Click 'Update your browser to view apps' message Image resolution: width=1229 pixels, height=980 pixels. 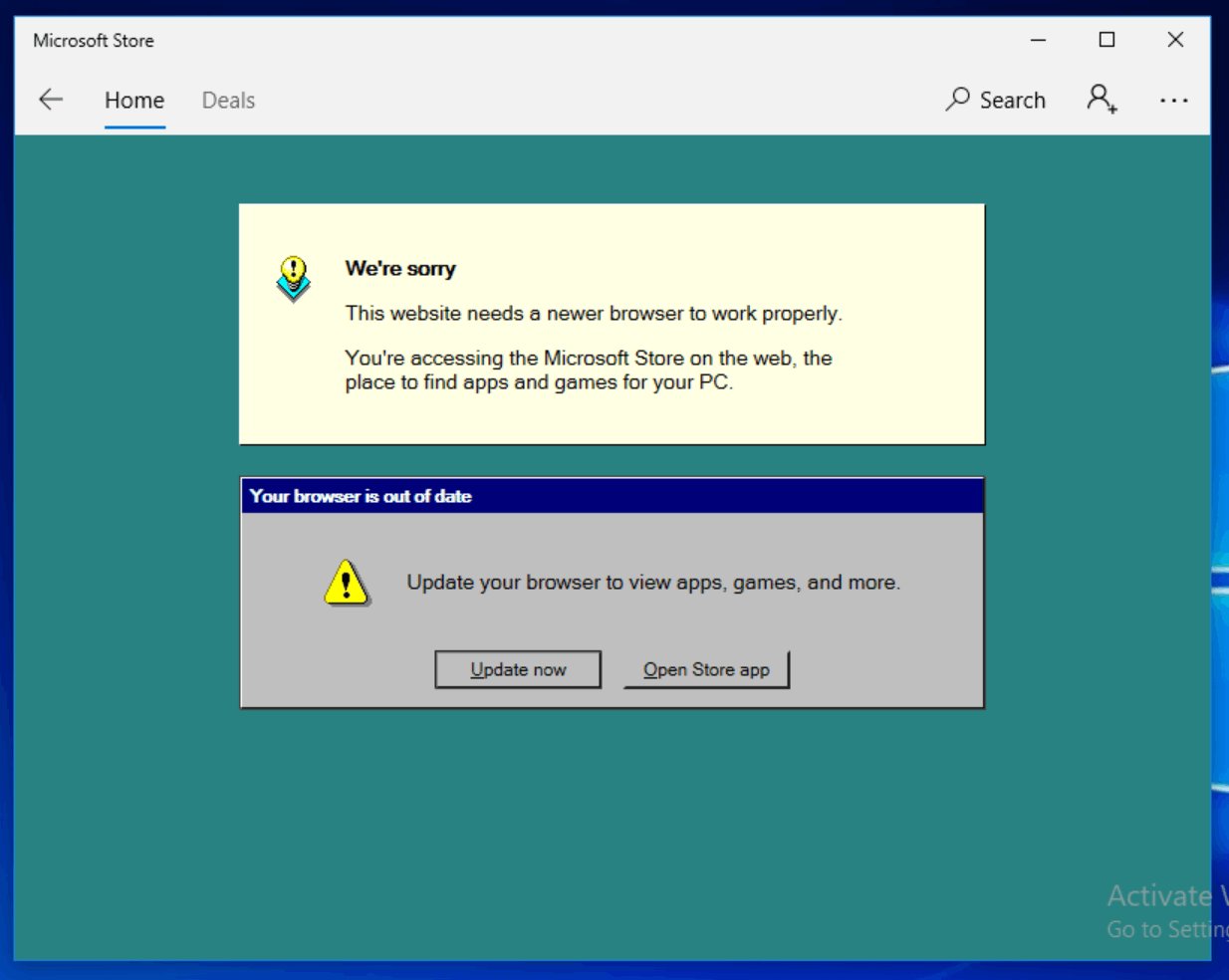653,583
